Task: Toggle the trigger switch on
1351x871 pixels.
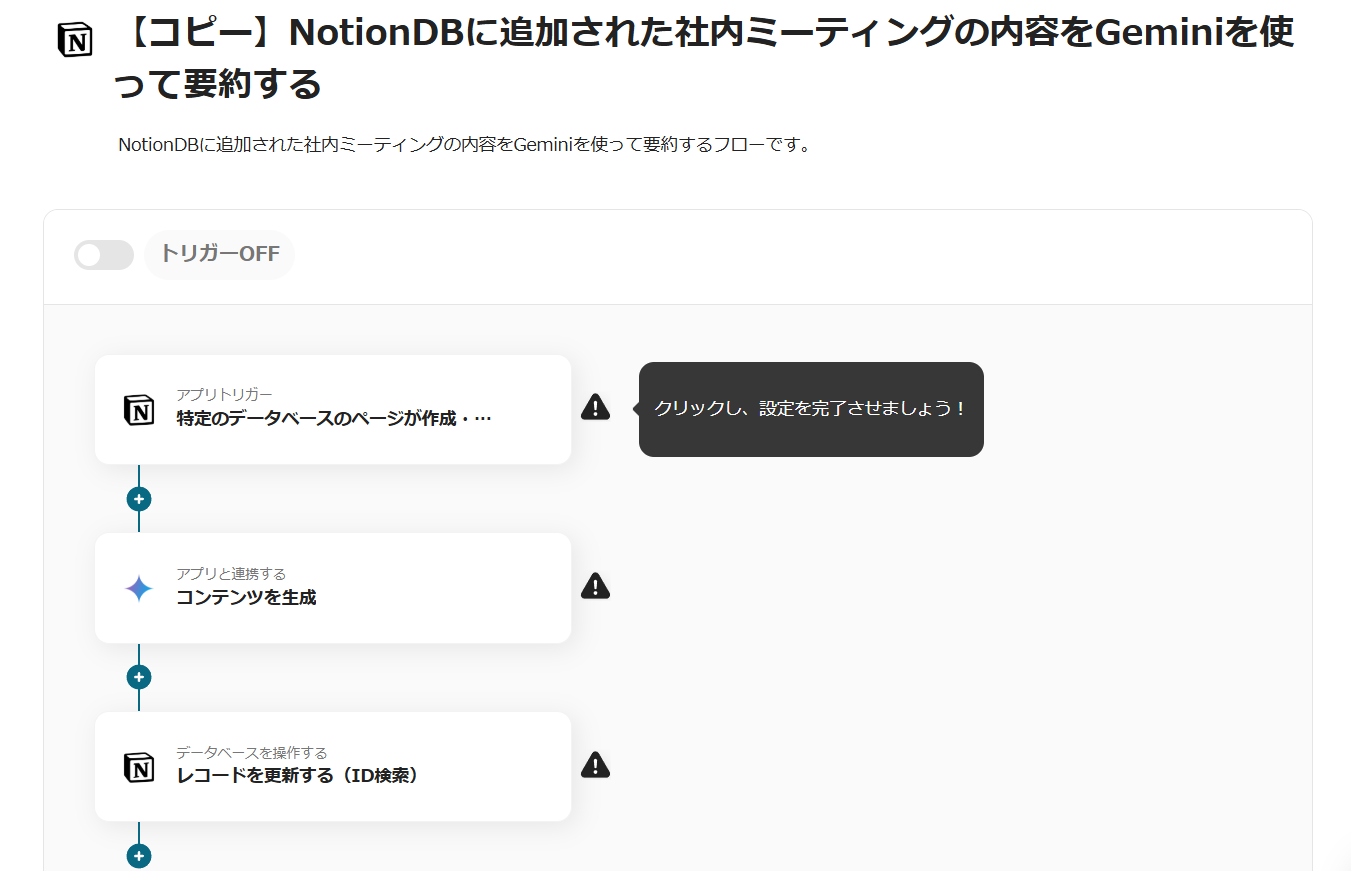Action: 104,255
